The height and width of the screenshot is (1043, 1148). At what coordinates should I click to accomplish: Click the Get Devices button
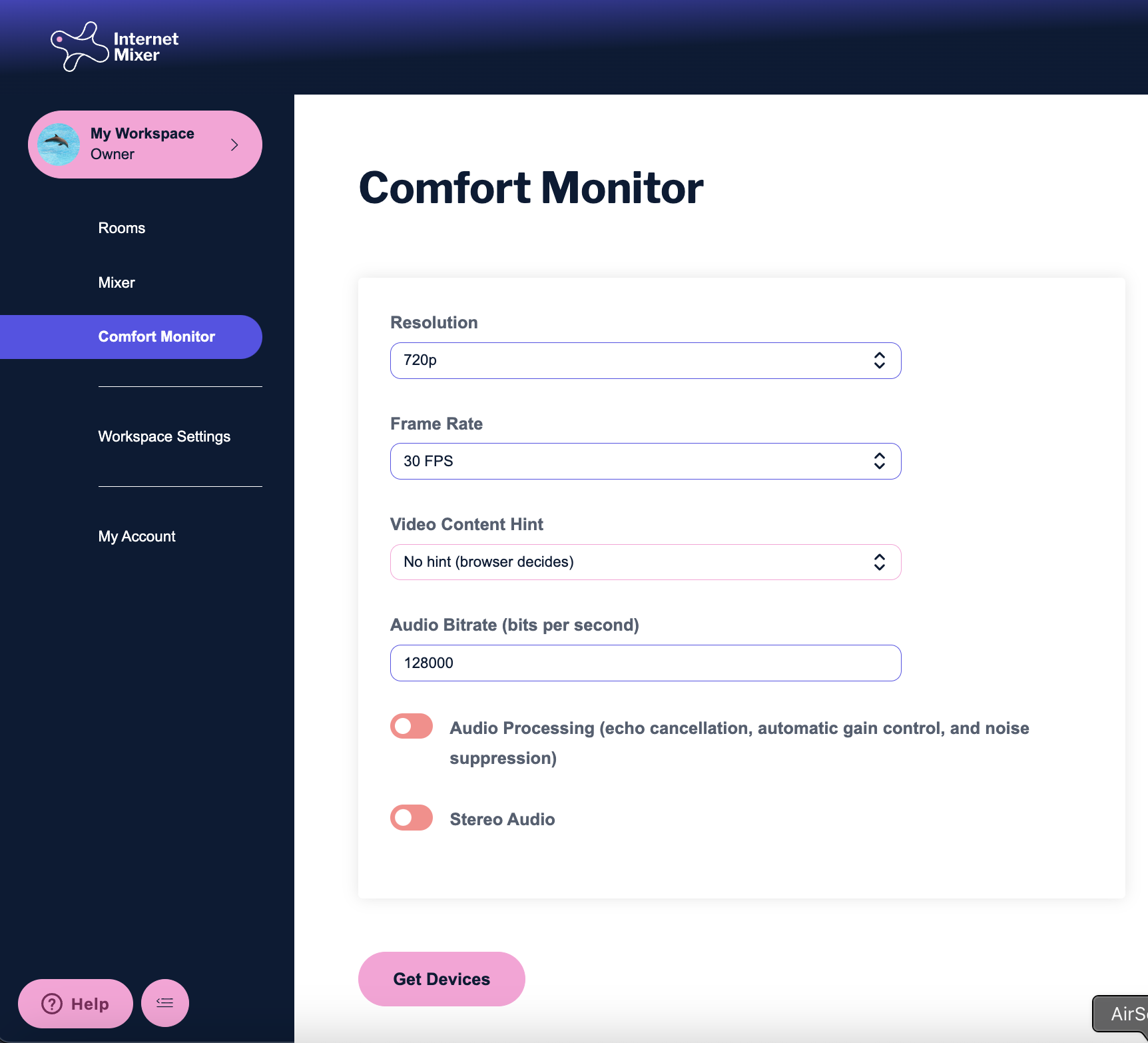tap(441, 978)
